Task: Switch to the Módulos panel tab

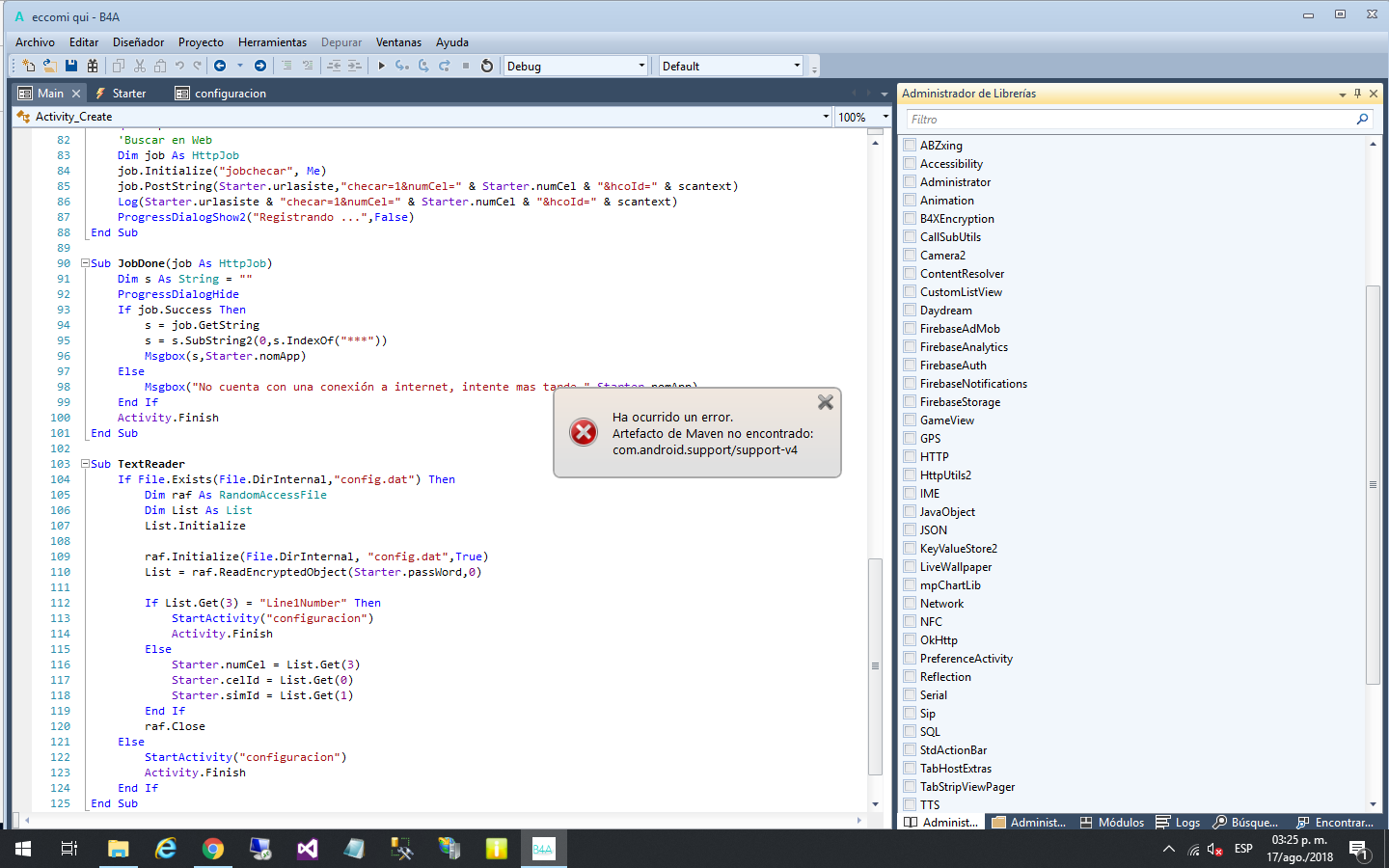Action: [1112, 823]
